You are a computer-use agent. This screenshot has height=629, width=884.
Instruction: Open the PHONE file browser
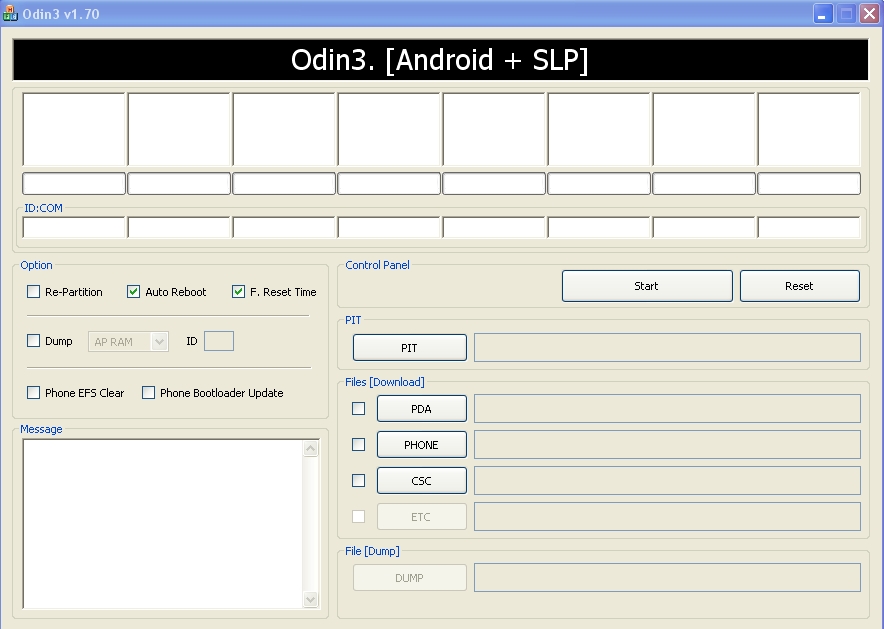click(421, 444)
